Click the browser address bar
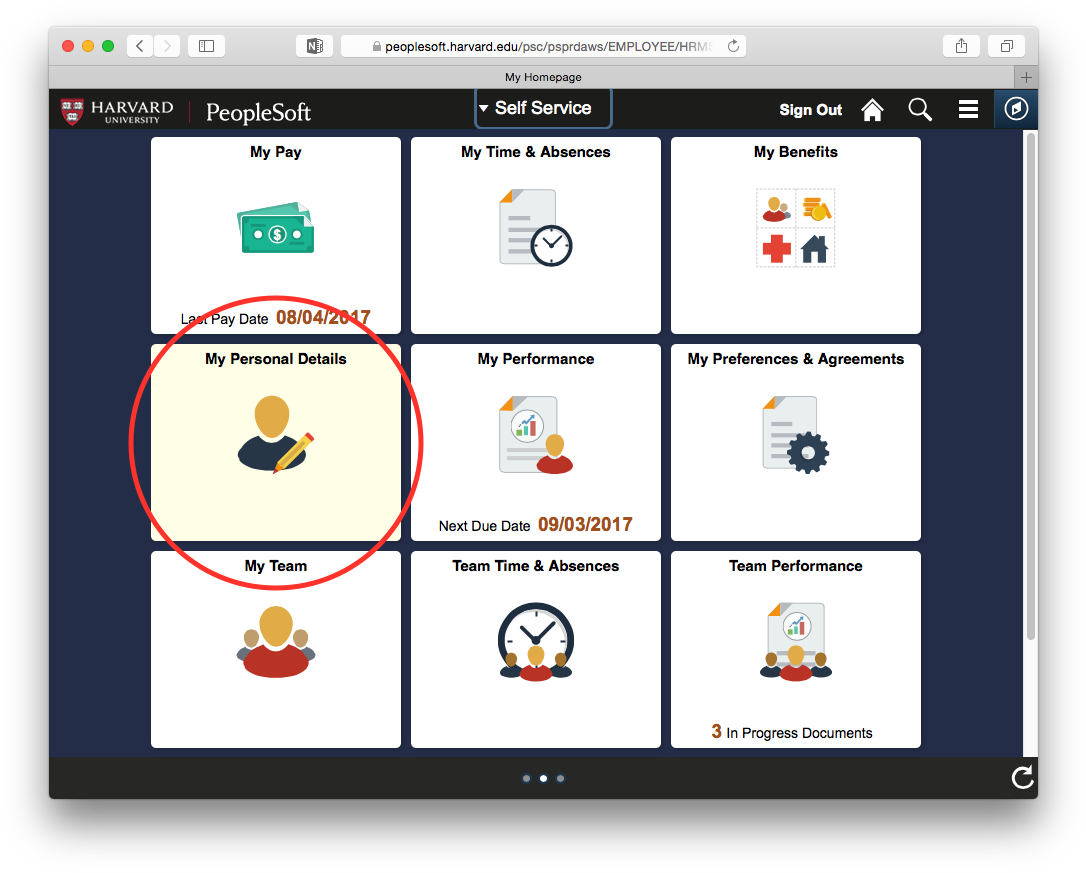 (x=540, y=45)
